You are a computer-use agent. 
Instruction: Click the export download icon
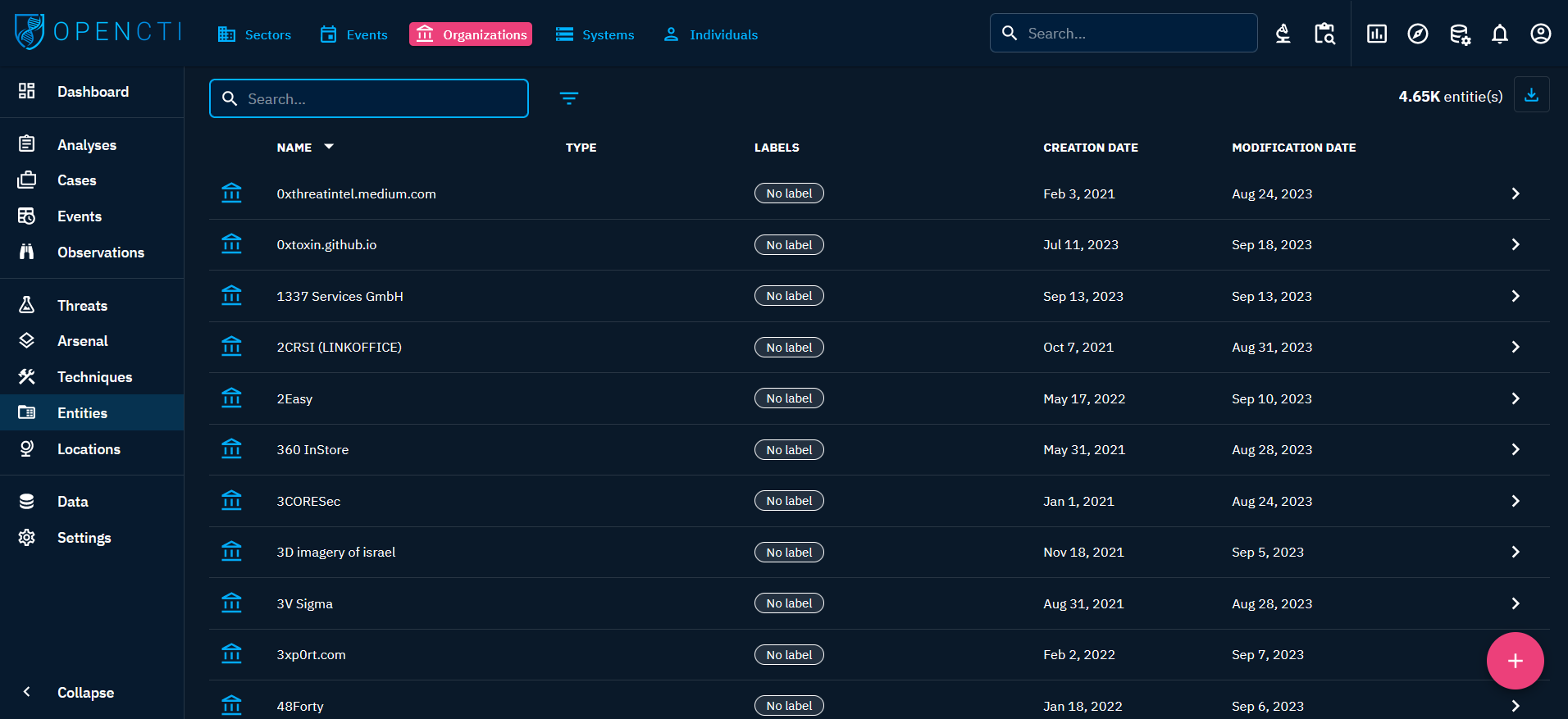click(x=1530, y=95)
